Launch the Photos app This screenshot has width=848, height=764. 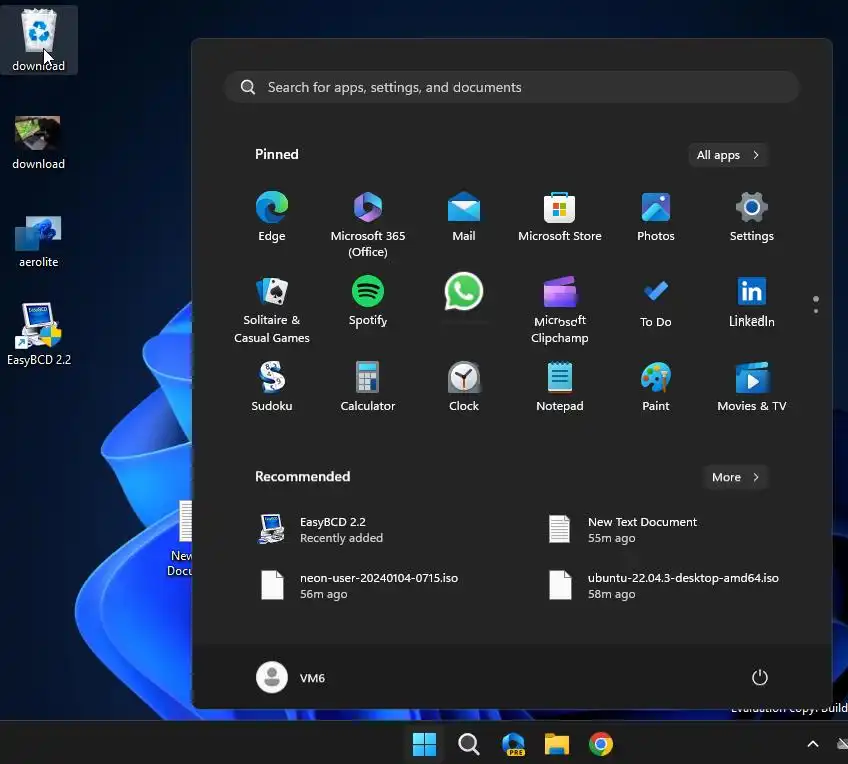pos(655,216)
